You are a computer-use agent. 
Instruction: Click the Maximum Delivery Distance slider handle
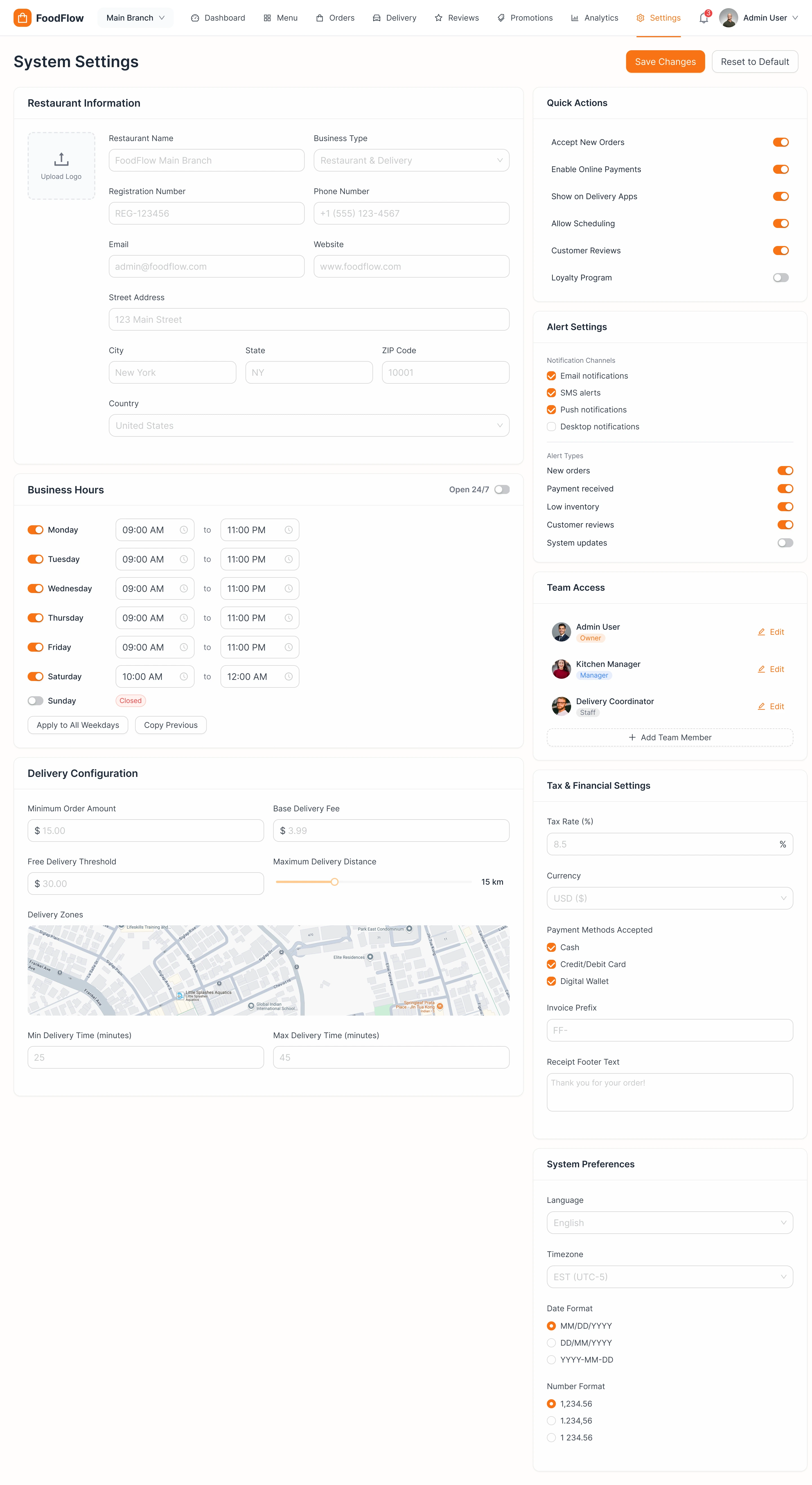coord(334,882)
